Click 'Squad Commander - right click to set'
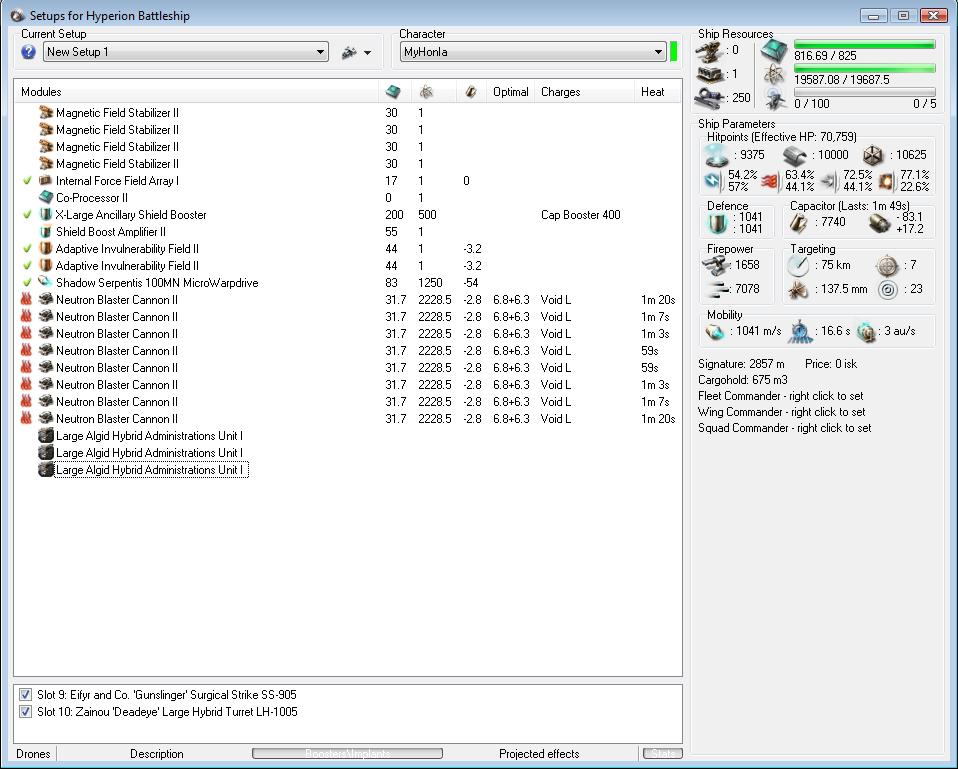The width and height of the screenshot is (958, 769). (784, 428)
